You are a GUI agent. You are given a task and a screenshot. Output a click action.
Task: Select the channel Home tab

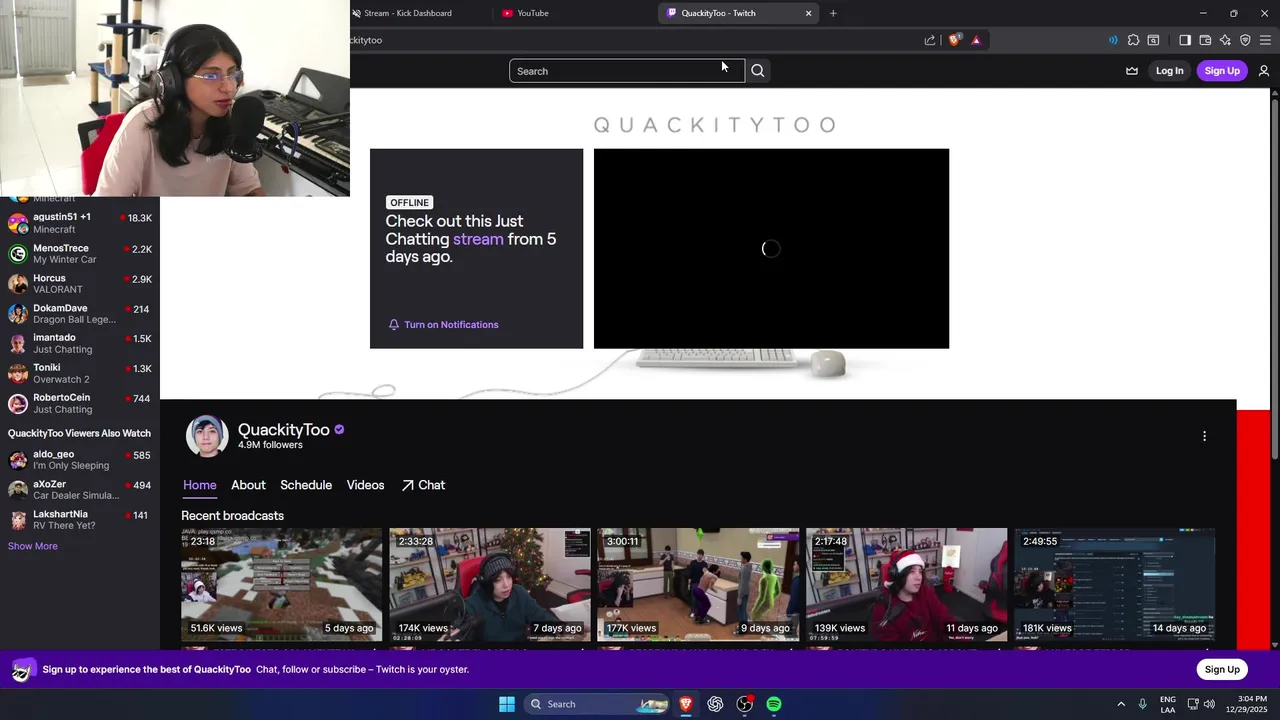click(x=199, y=485)
